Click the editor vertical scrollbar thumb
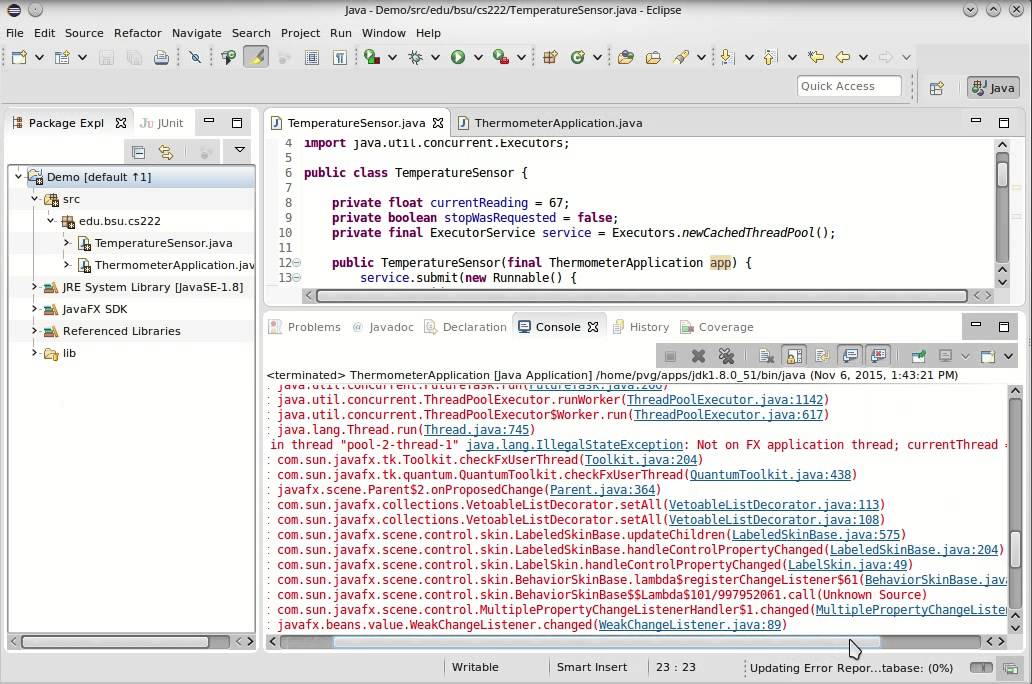This screenshot has width=1032, height=684. pos(1002,176)
